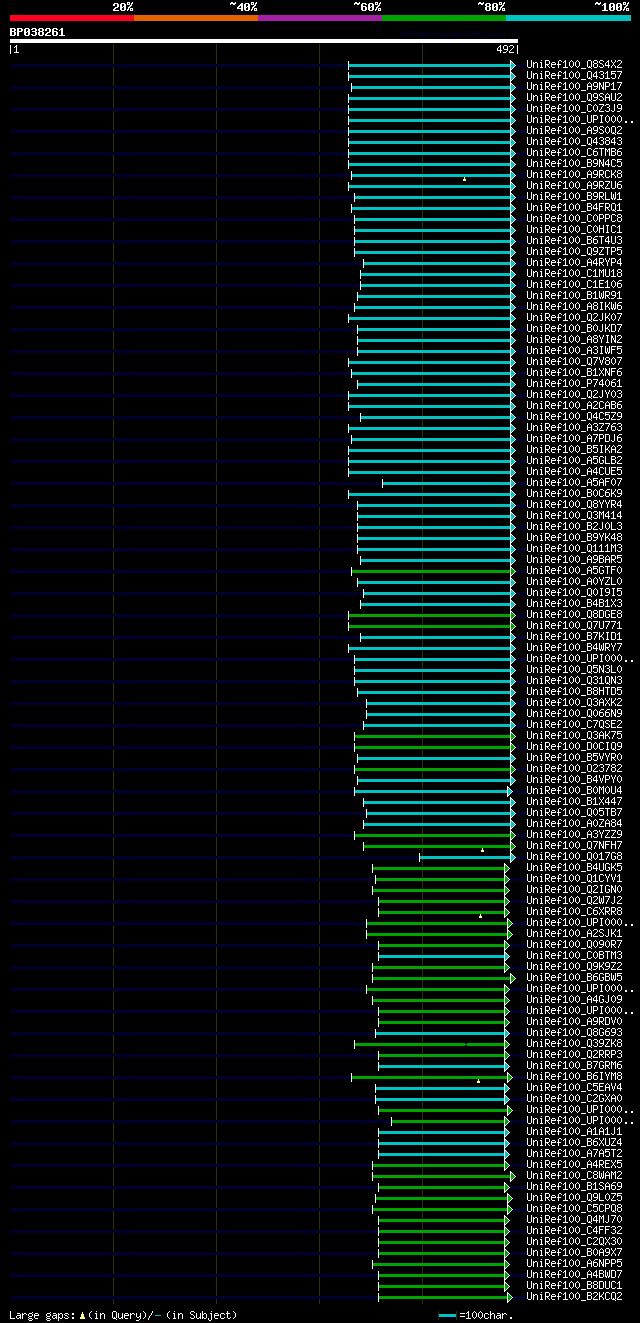Click the white query ruler bar labeled 1 to 492
This screenshot has height=1323, width=640.
coord(264,41)
